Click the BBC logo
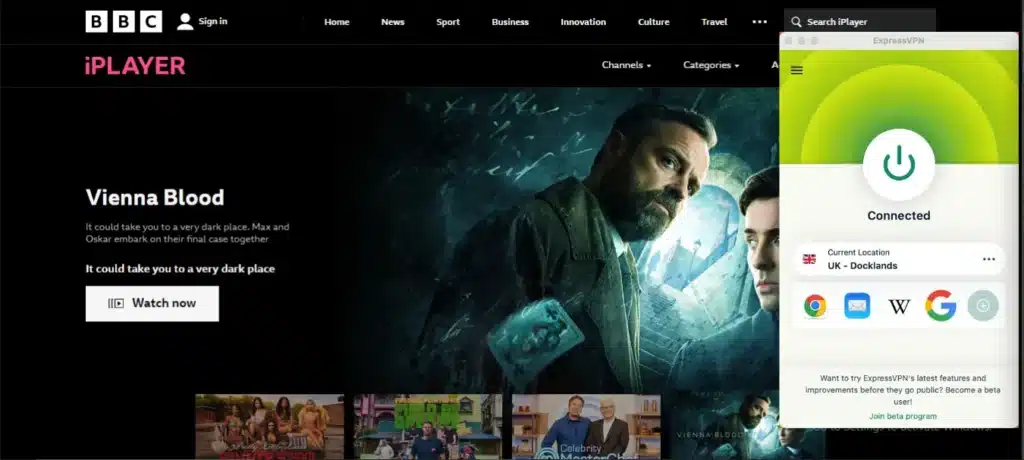The image size is (1024, 460). click(123, 21)
